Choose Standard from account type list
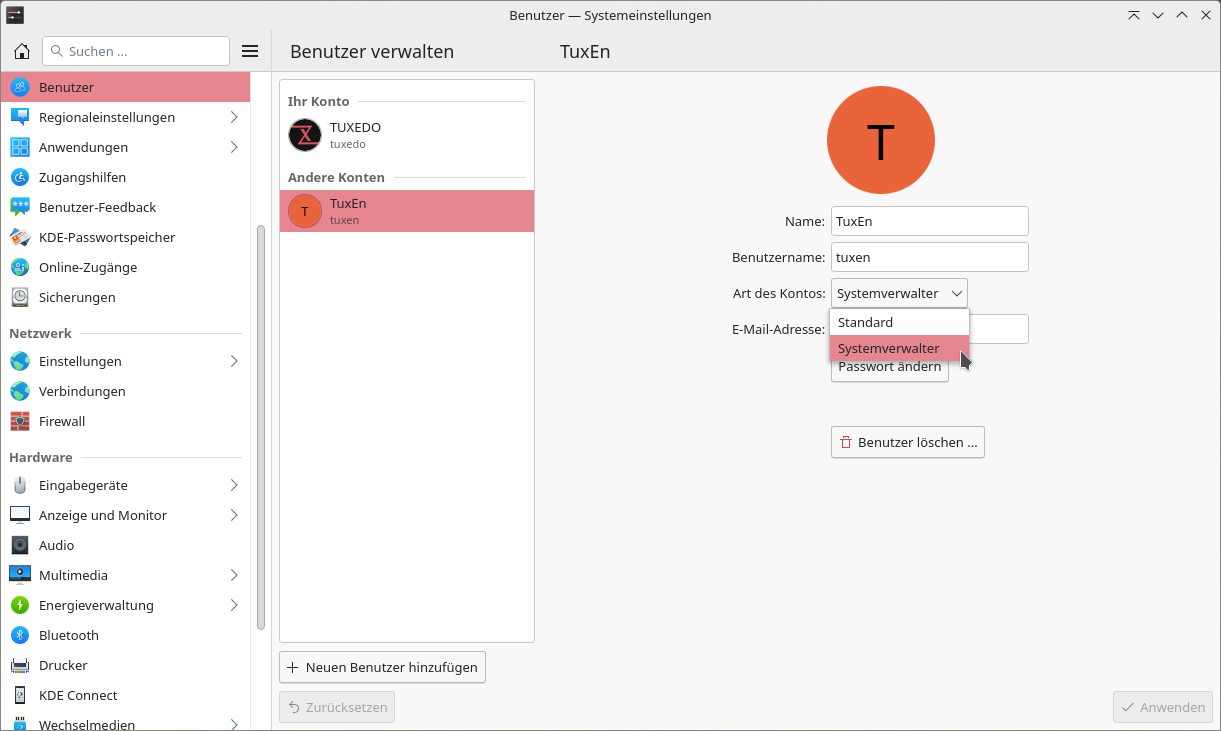This screenshot has height=731, width=1221. [x=899, y=322]
